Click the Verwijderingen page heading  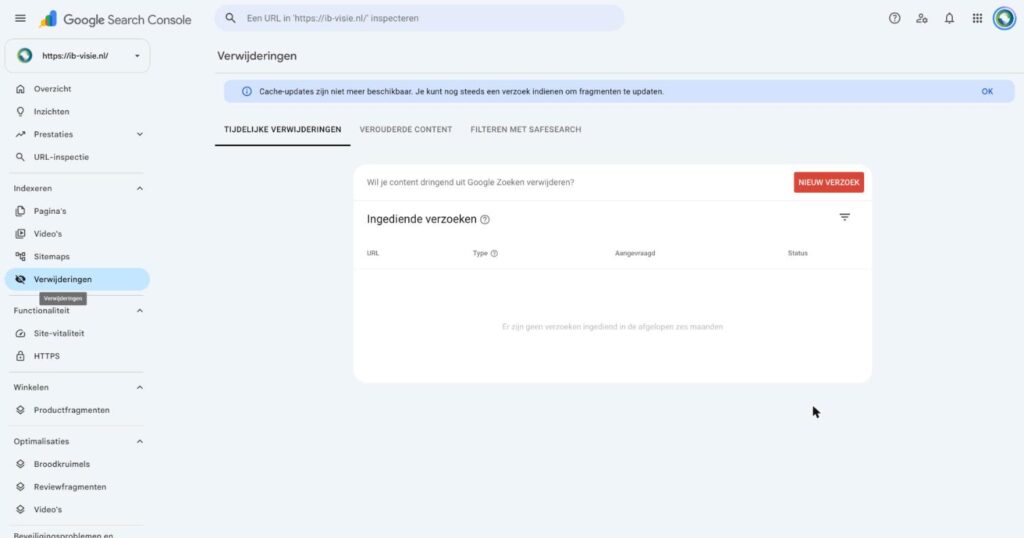tap(257, 56)
